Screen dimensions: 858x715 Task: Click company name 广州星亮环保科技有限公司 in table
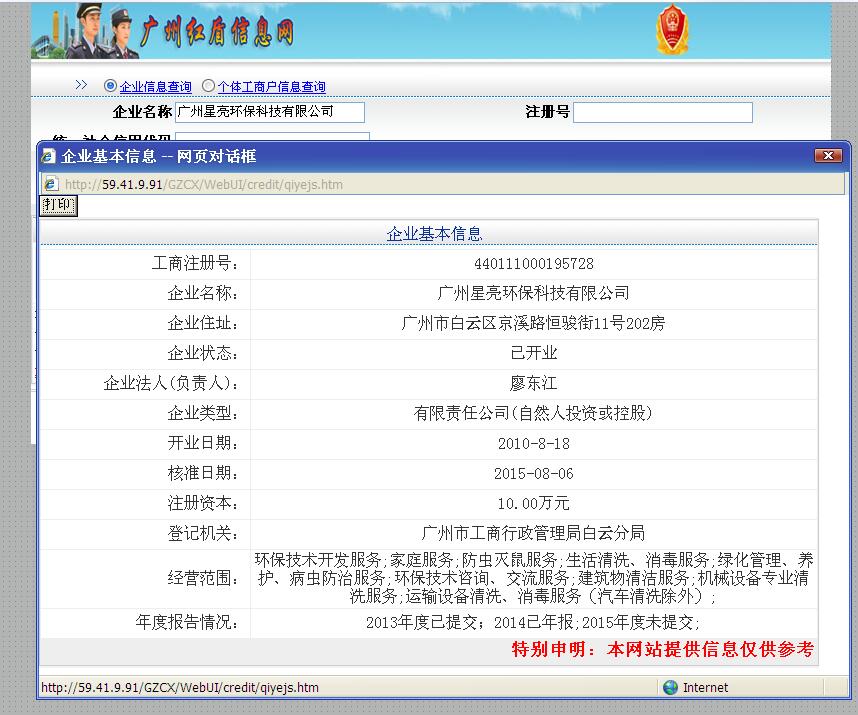534,294
